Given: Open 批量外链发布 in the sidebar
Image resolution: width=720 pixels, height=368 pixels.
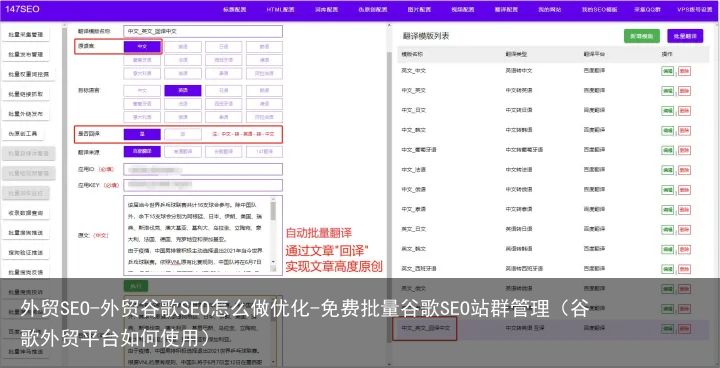Looking at the screenshot, I should 26,114.
